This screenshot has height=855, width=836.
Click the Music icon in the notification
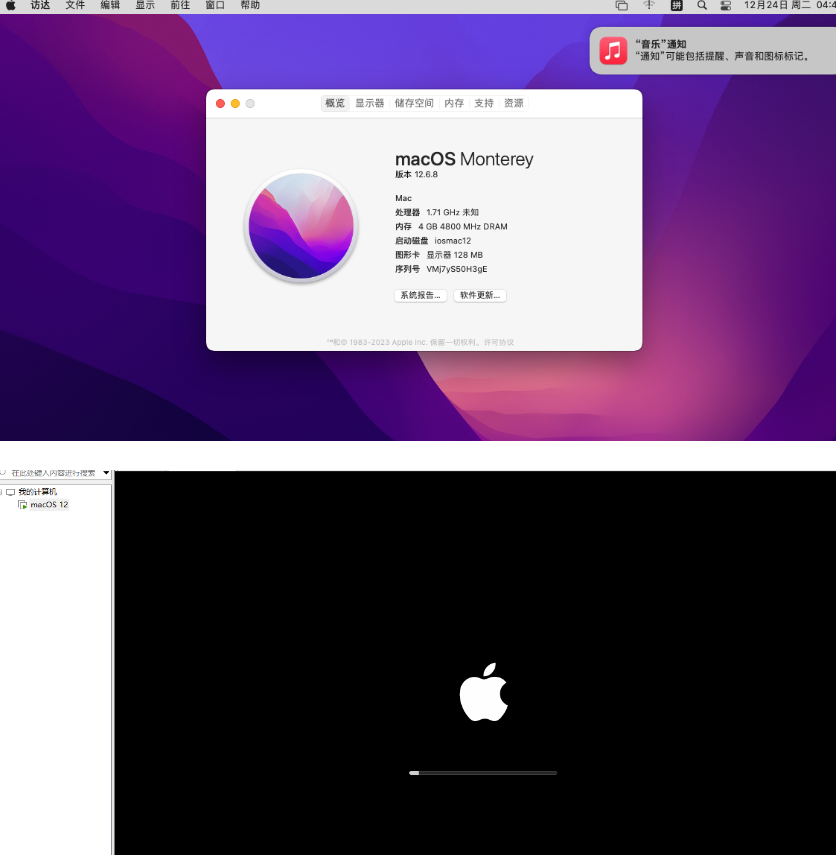[612, 49]
